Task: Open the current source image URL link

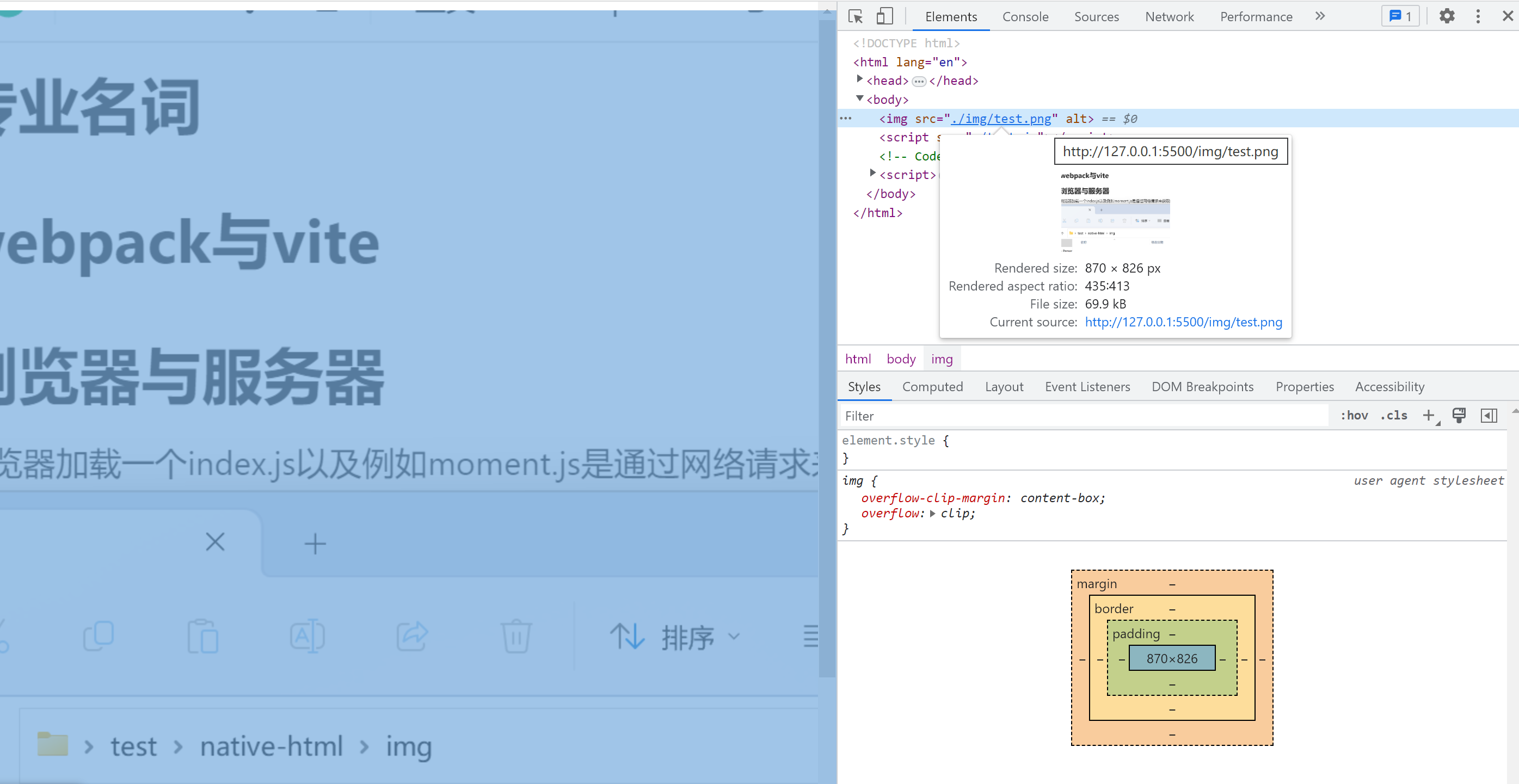Action: [x=1183, y=322]
